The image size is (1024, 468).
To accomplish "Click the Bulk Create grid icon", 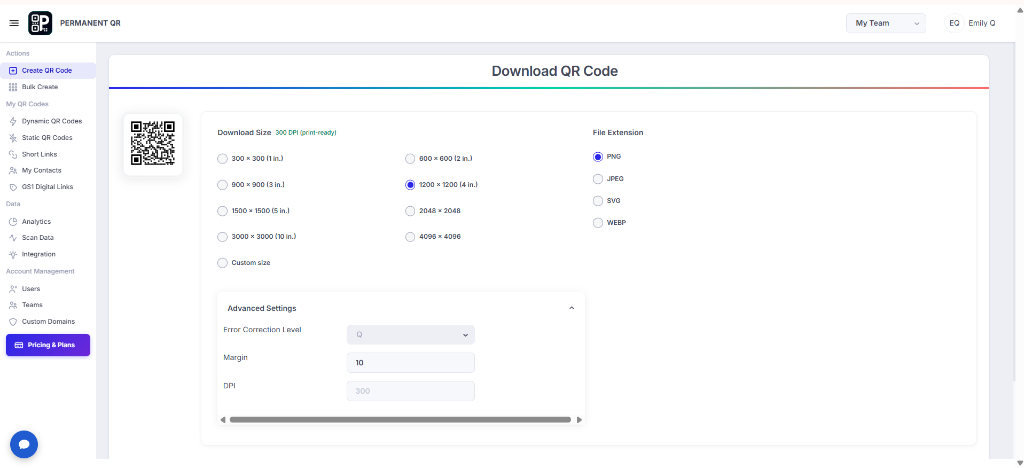I will (x=13, y=87).
